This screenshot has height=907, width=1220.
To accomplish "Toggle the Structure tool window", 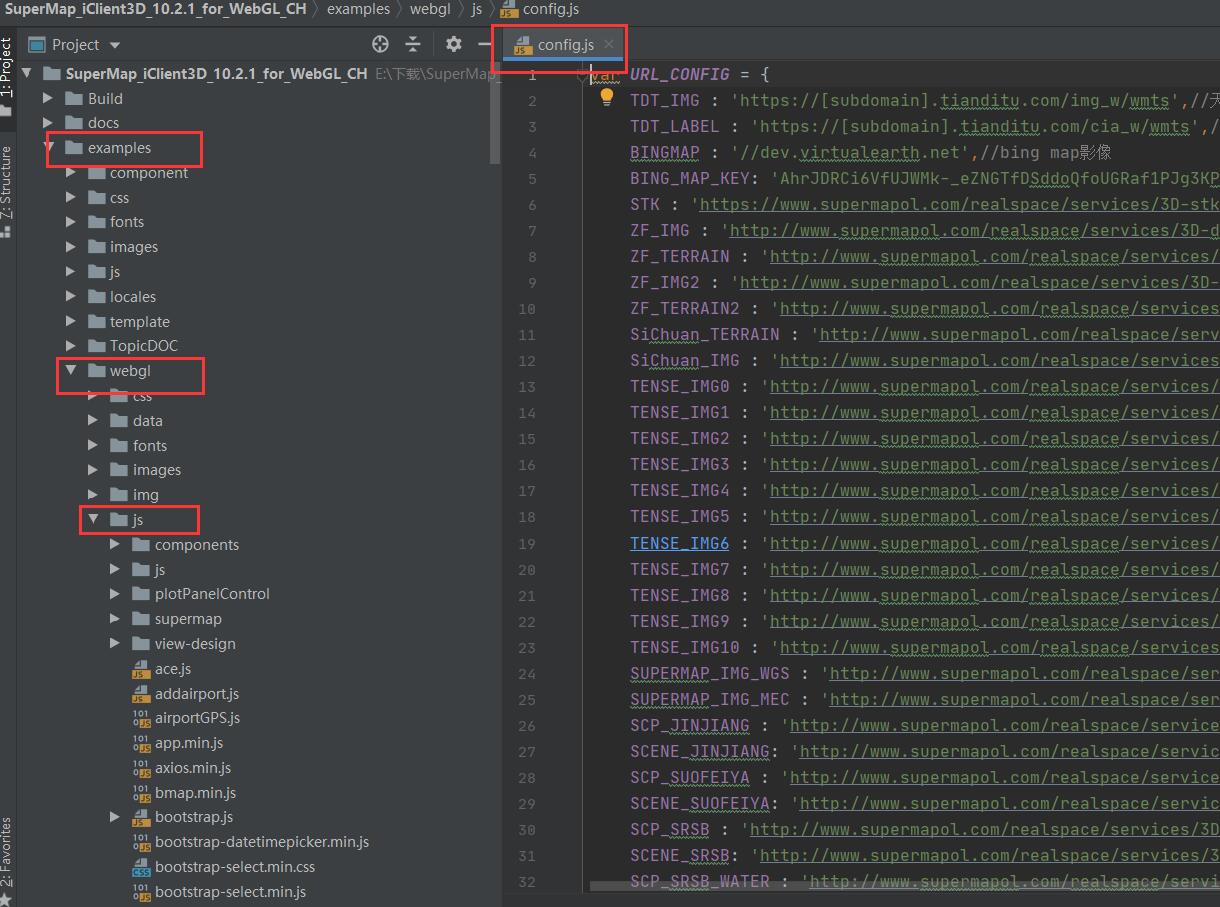I will (x=7, y=185).
